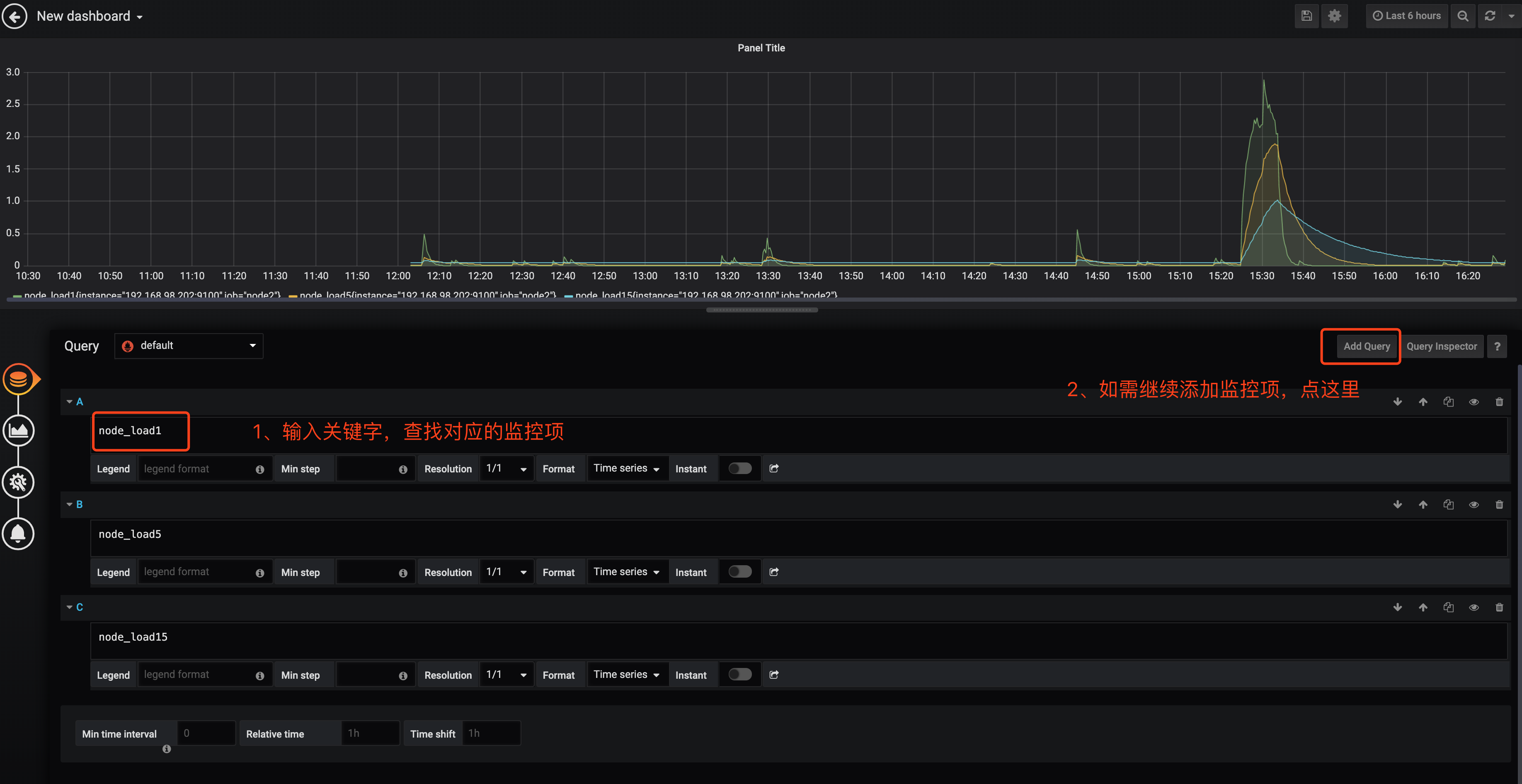This screenshot has height=784, width=1522.
Task: Click node_load5 legend color swatch
Action: 293,296
